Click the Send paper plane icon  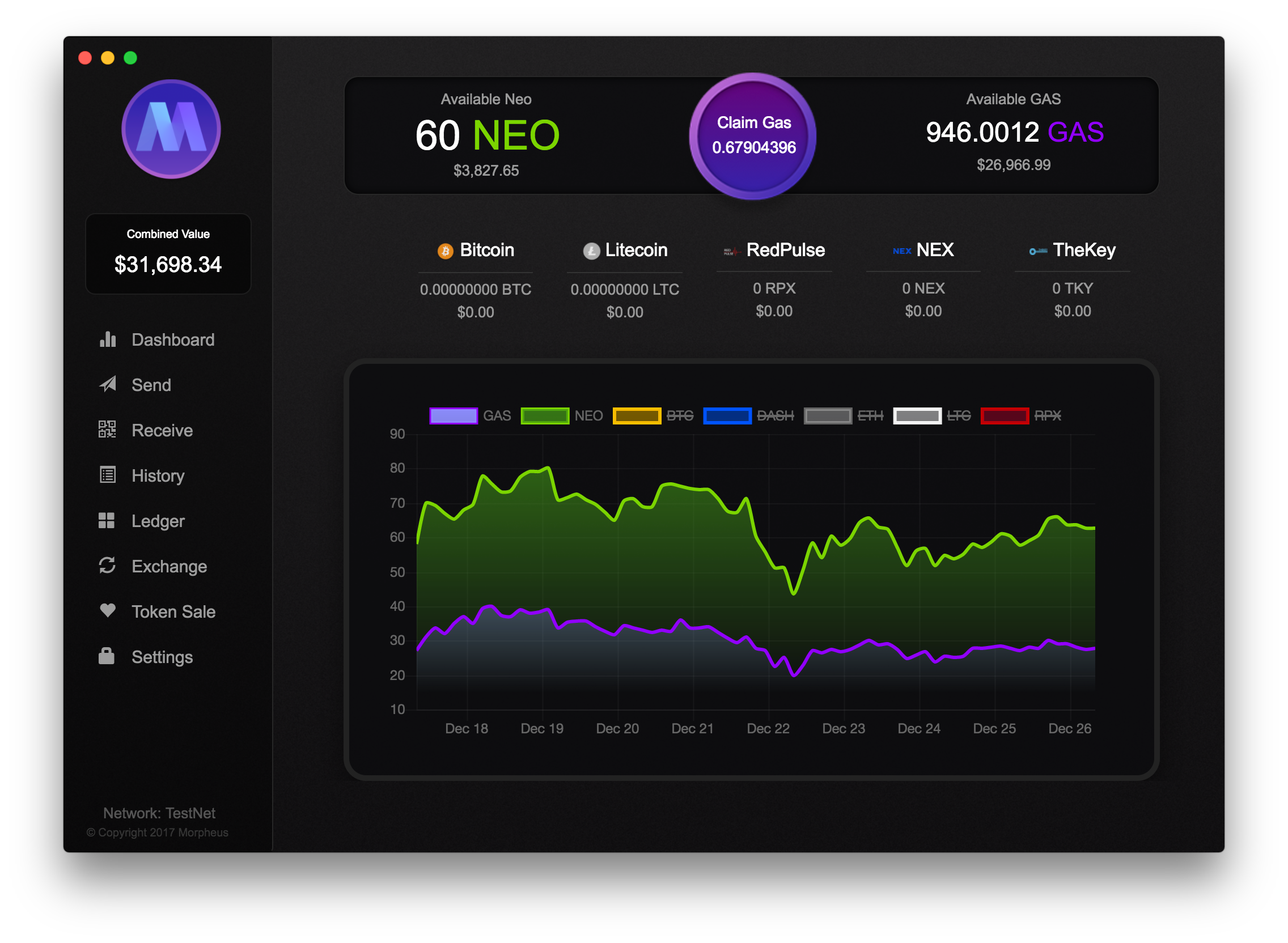(x=107, y=384)
